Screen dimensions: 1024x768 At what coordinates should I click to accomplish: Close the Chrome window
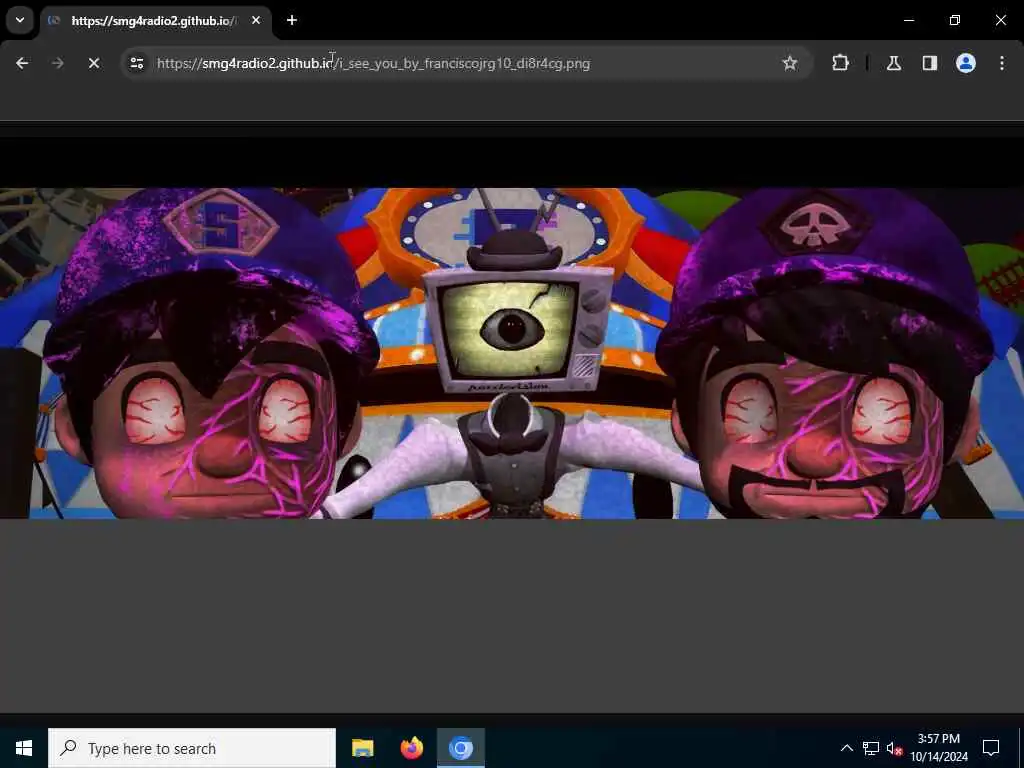(1000, 20)
